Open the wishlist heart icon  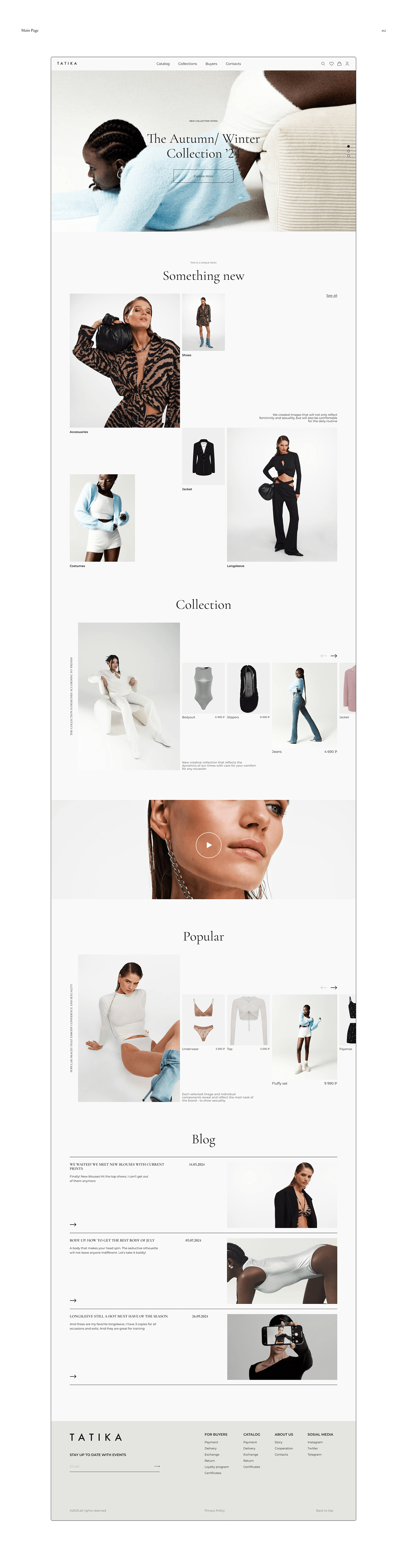tap(332, 63)
